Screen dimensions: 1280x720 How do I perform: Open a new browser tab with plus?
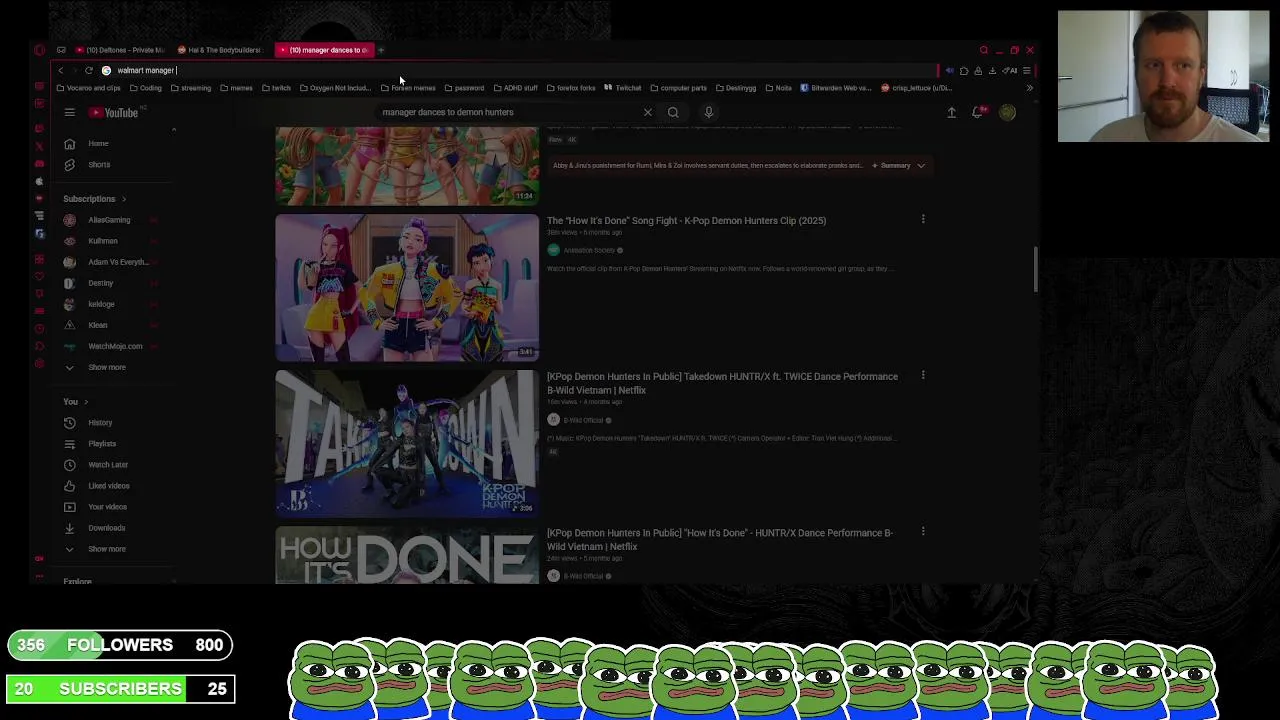pyautogui.click(x=381, y=50)
